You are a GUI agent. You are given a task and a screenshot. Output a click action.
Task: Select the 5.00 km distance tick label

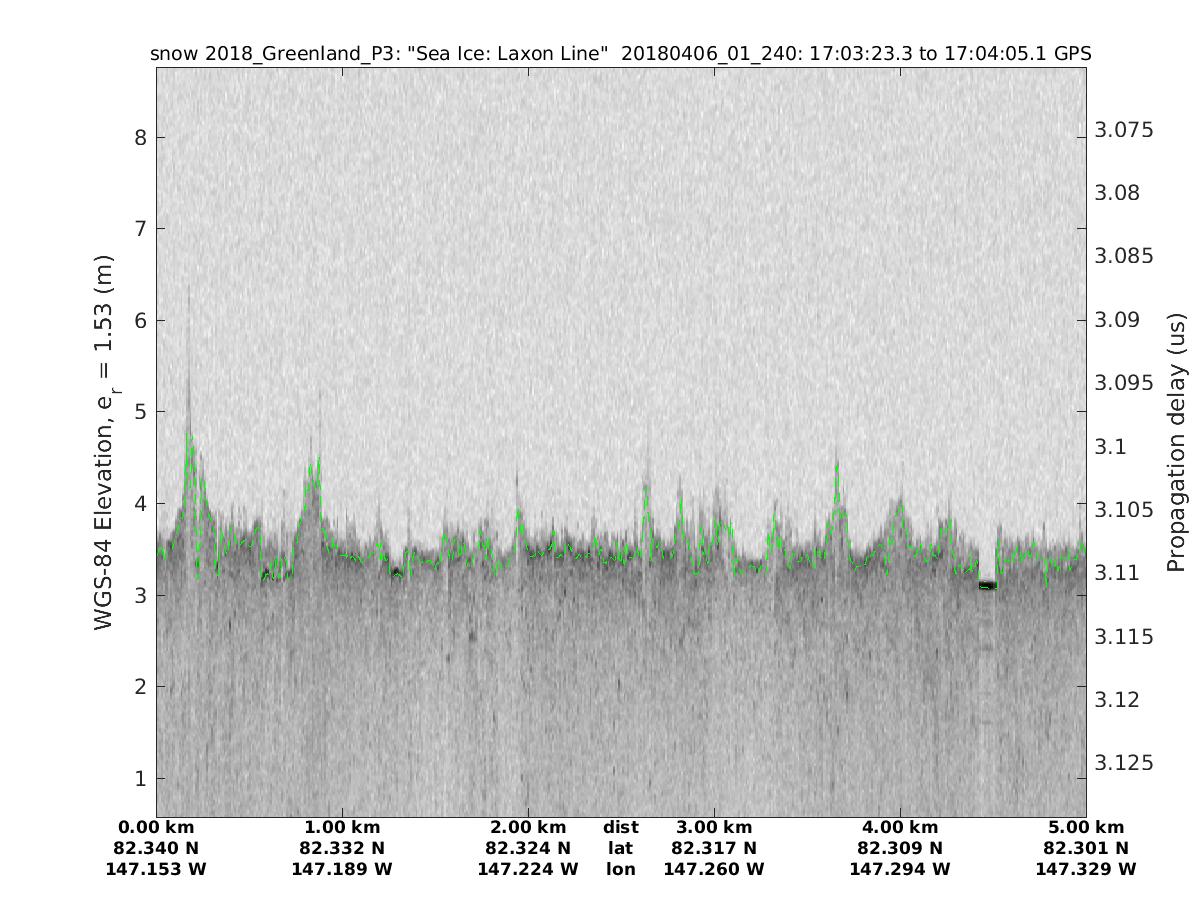pyautogui.click(x=1086, y=827)
